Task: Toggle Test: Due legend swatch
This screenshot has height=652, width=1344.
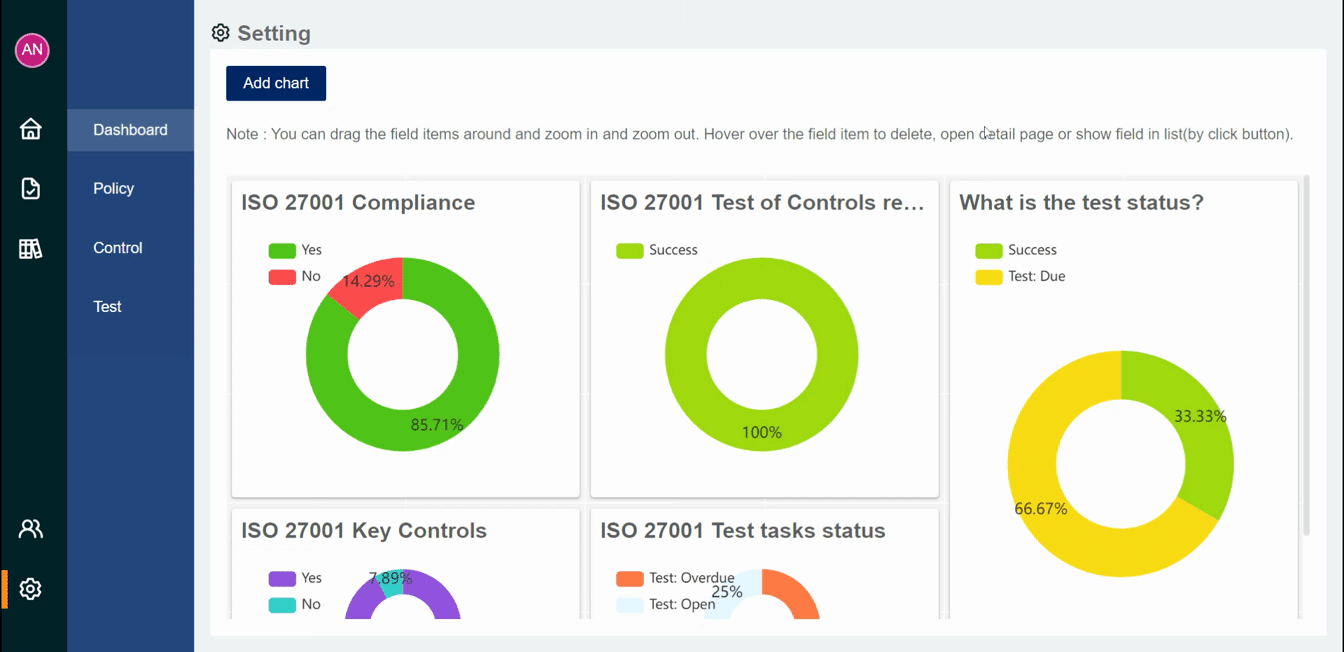Action: pyautogui.click(x=989, y=276)
